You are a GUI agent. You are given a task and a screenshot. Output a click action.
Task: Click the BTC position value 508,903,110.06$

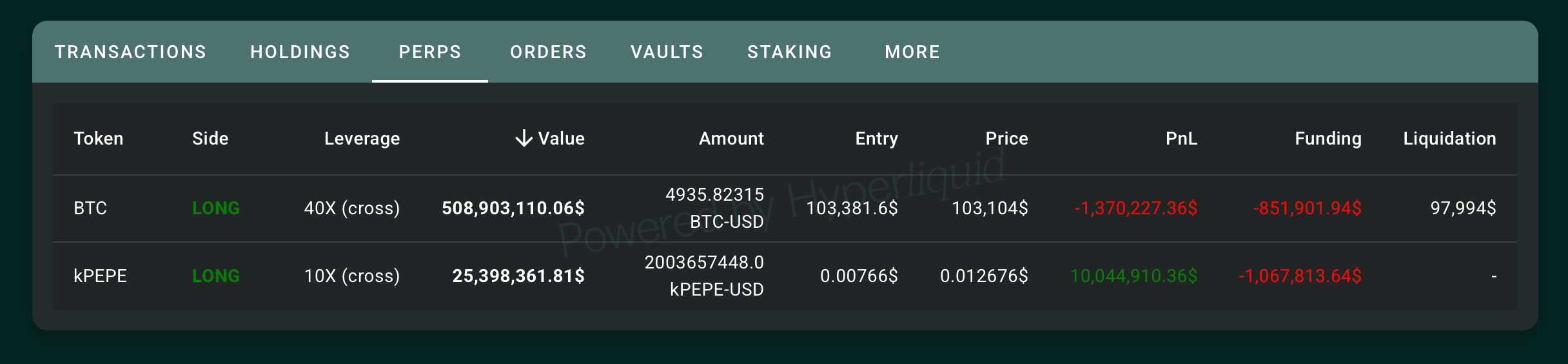pyautogui.click(x=513, y=208)
